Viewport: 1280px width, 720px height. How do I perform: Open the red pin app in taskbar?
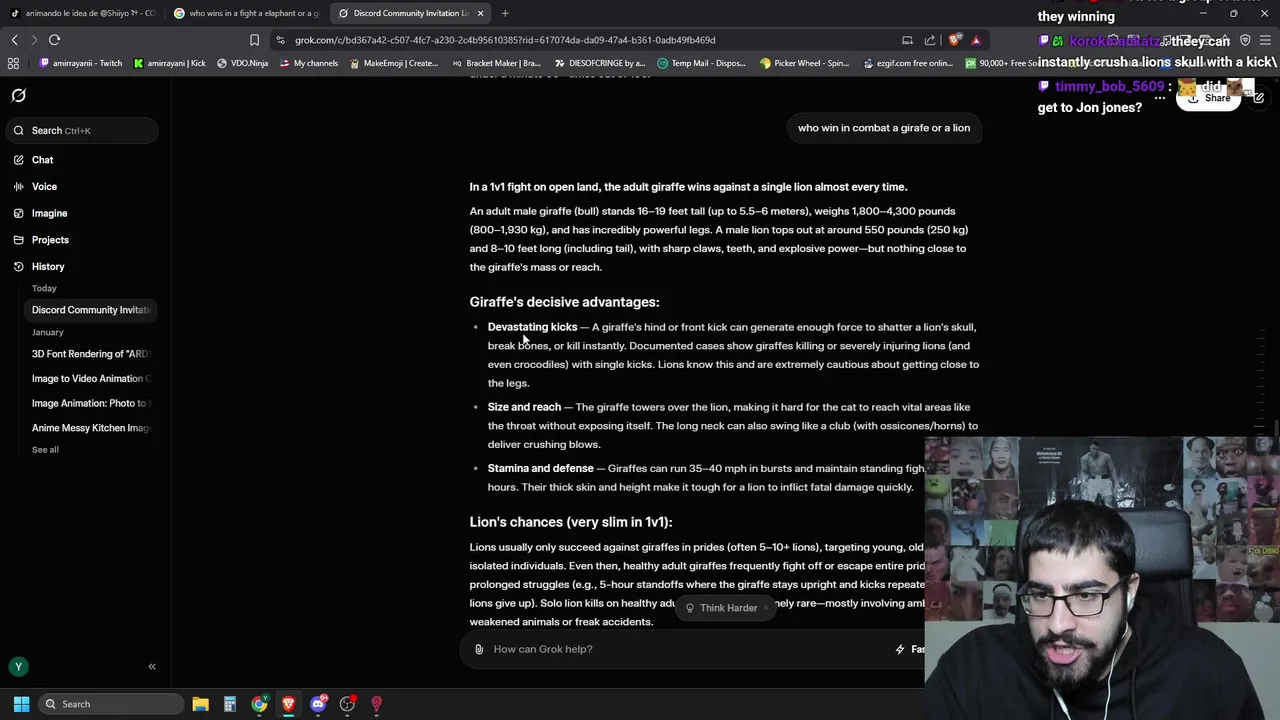376,704
